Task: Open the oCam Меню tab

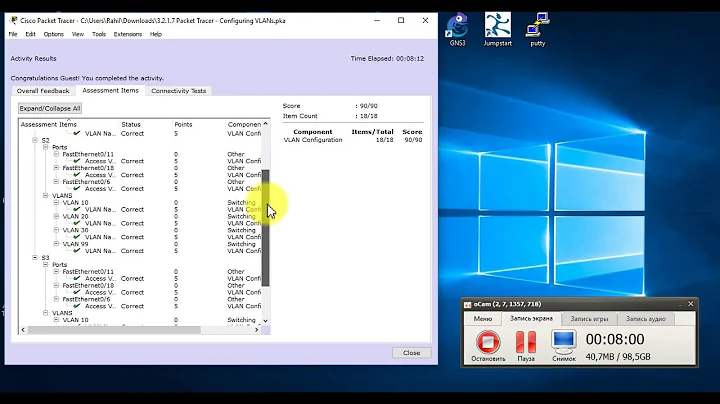Action: tap(483, 319)
